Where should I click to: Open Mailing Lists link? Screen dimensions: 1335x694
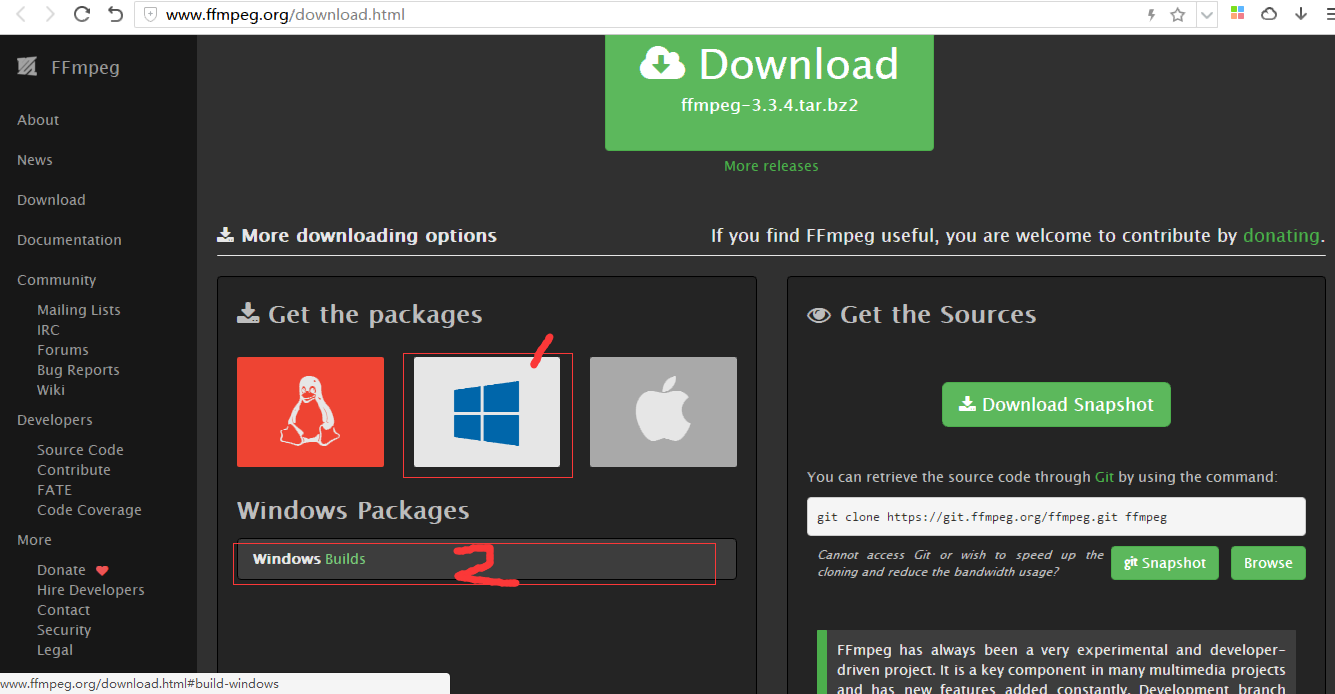(x=79, y=310)
